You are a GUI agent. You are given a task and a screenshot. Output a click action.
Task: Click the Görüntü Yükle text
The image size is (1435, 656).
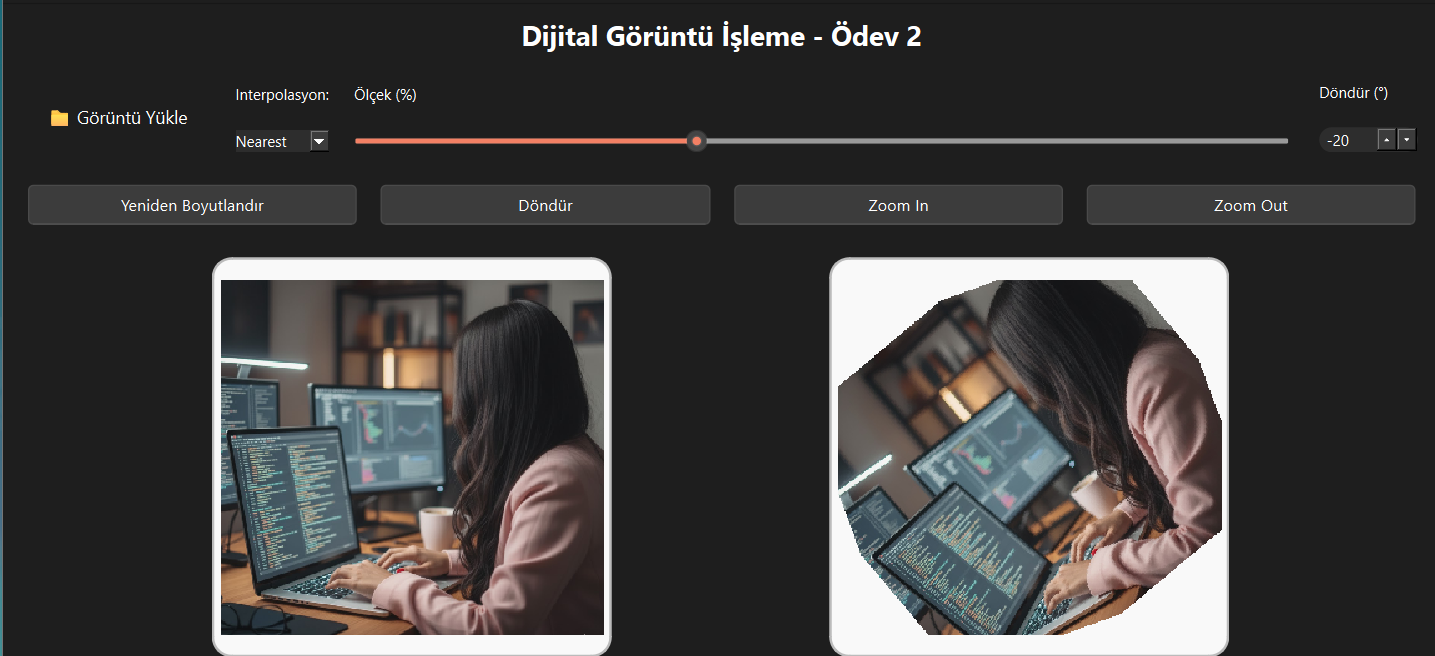coord(132,118)
